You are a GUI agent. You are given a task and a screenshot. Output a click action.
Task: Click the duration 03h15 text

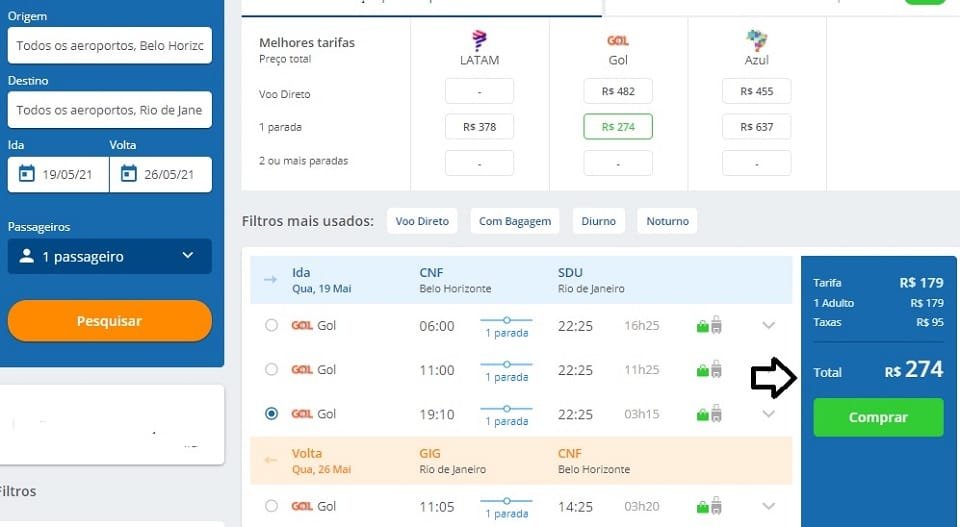coord(642,414)
